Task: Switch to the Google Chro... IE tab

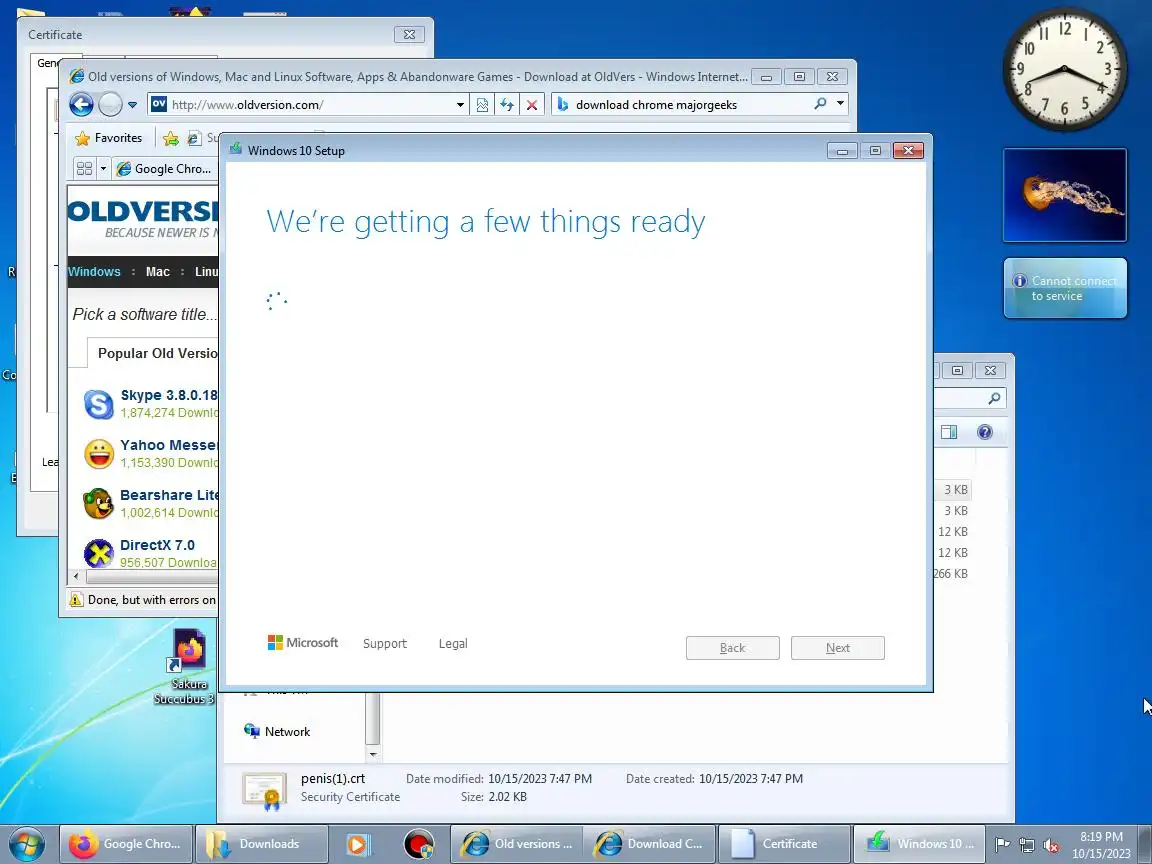Action: (x=164, y=168)
